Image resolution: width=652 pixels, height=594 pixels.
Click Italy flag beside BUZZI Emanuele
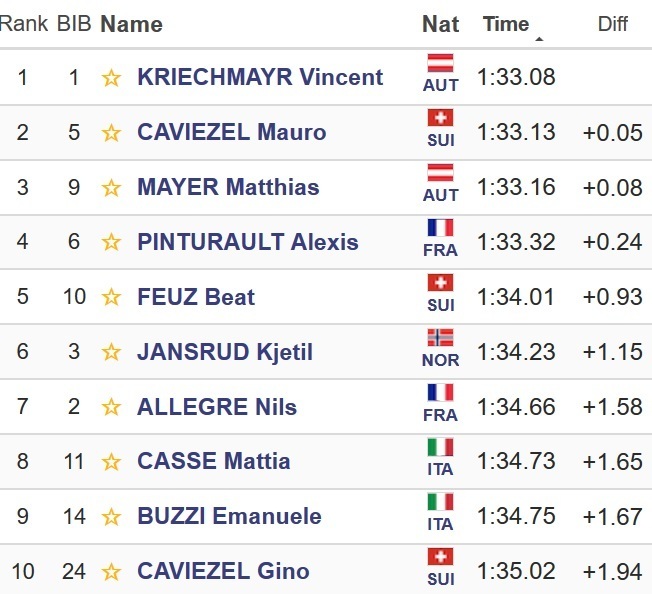point(440,503)
